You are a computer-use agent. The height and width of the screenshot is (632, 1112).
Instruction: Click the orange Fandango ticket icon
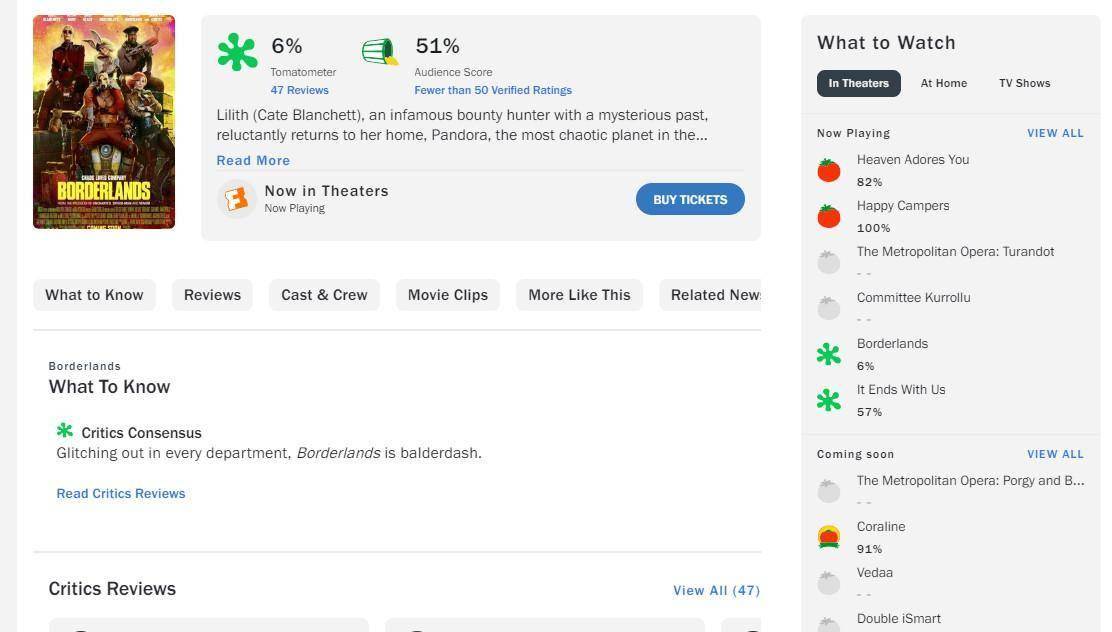coord(236,199)
